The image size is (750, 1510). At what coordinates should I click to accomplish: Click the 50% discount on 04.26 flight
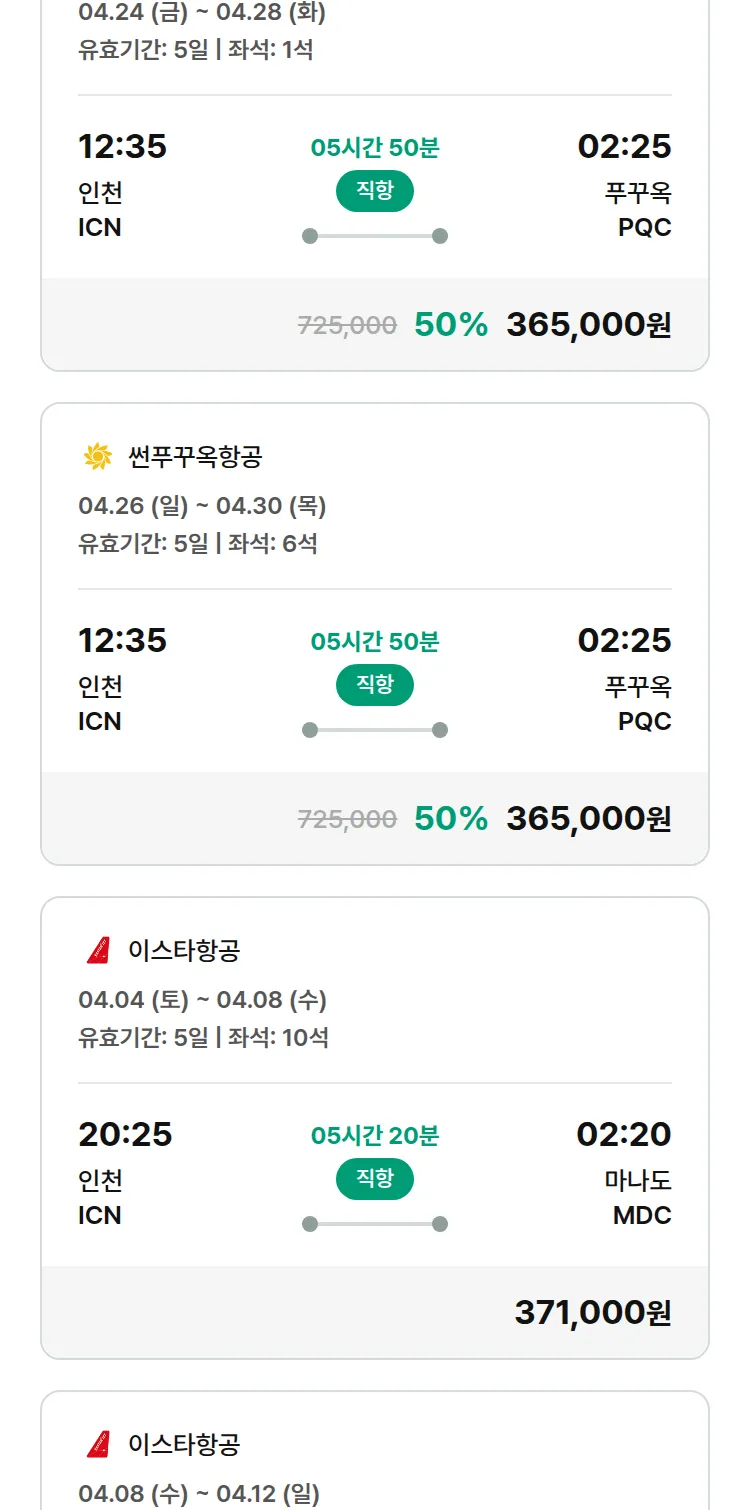[x=451, y=819]
